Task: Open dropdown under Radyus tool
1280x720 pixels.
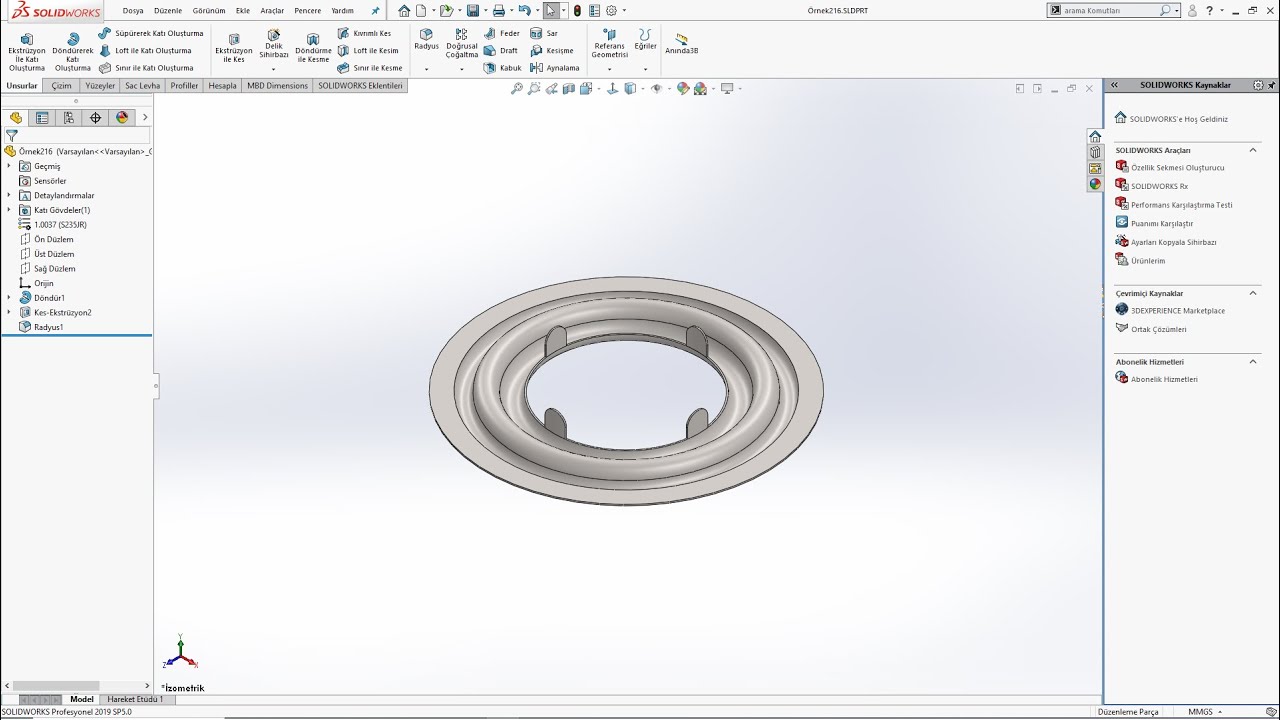Action: (x=426, y=69)
